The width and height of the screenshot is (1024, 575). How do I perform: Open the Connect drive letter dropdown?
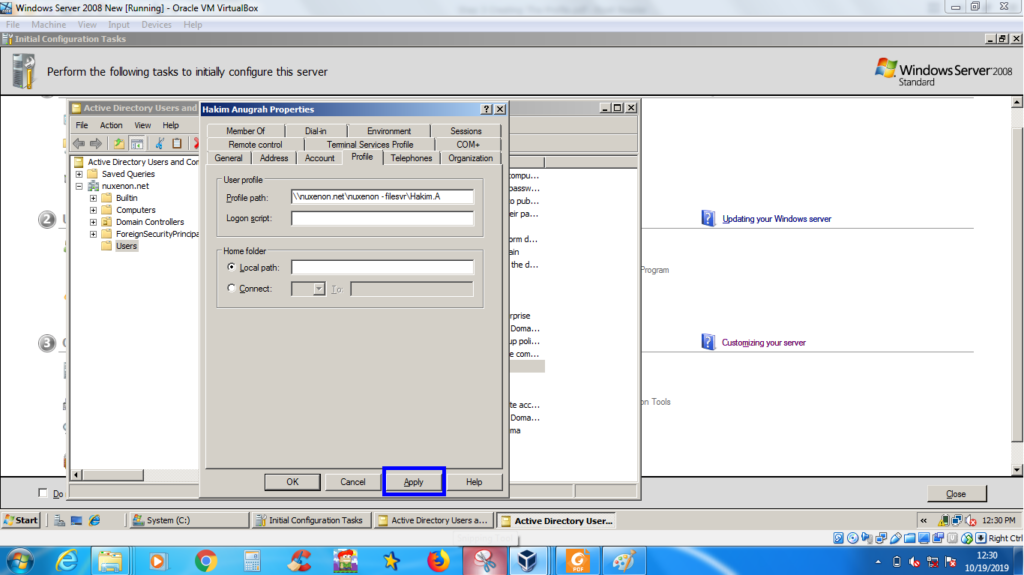(319, 289)
